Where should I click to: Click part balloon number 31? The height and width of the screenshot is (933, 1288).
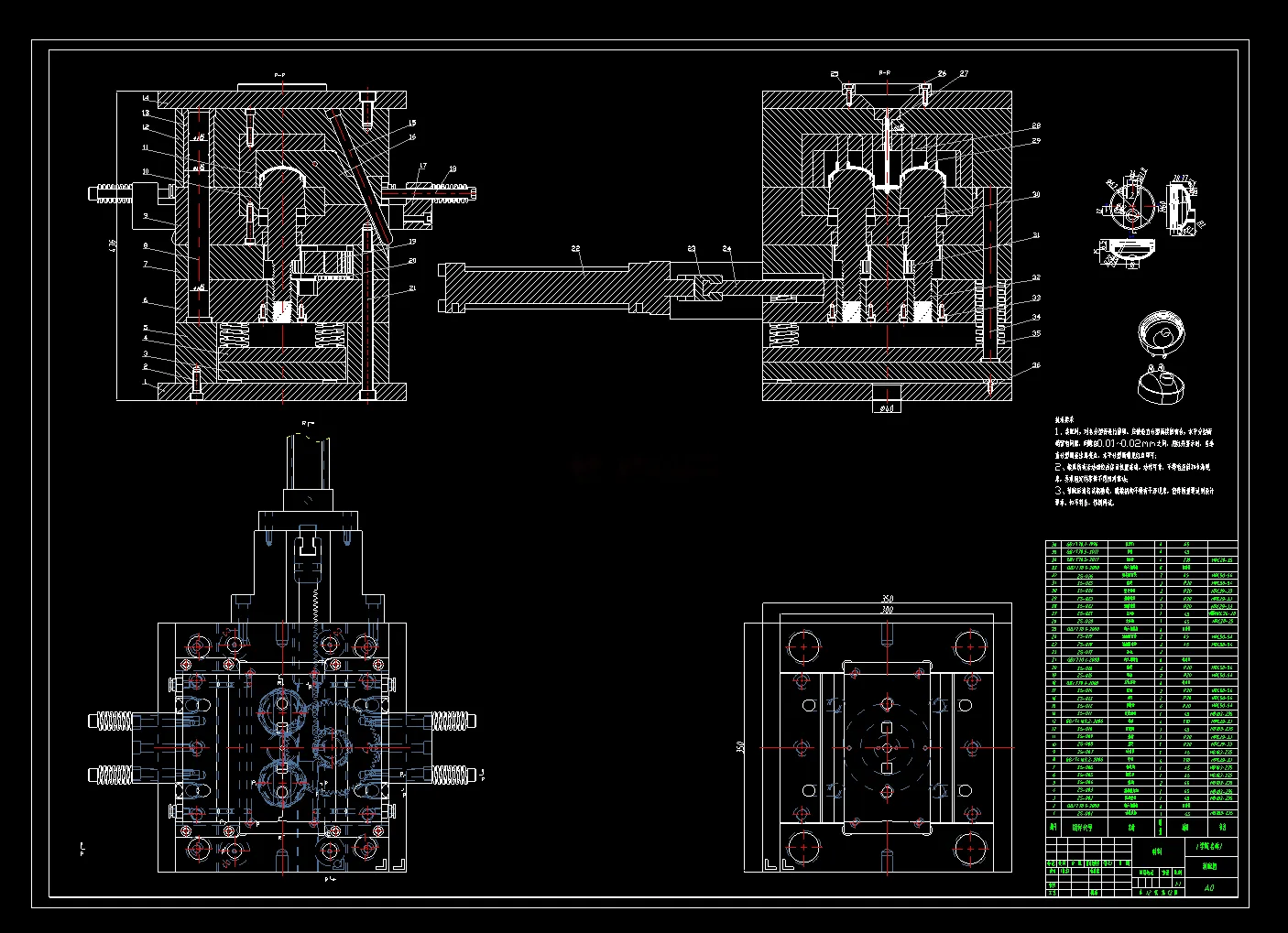[x=1036, y=235]
